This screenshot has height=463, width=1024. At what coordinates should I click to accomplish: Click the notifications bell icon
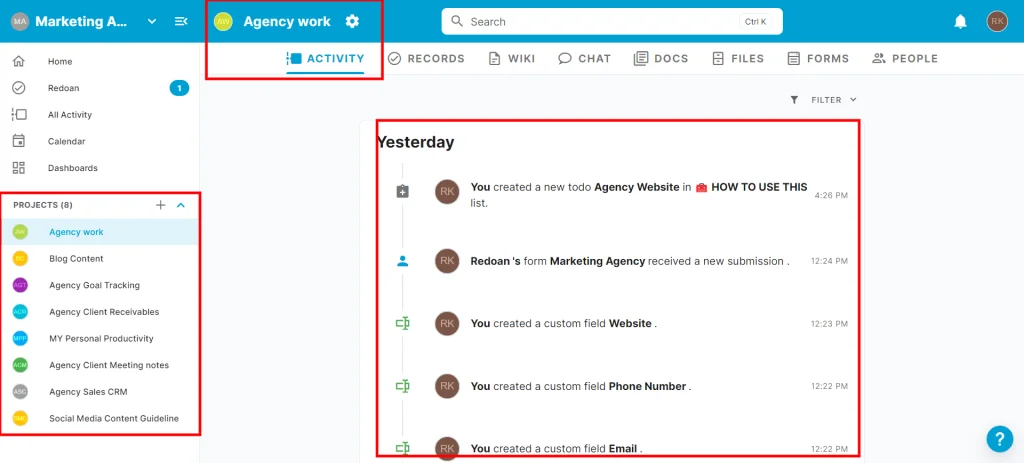pyautogui.click(x=960, y=21)
